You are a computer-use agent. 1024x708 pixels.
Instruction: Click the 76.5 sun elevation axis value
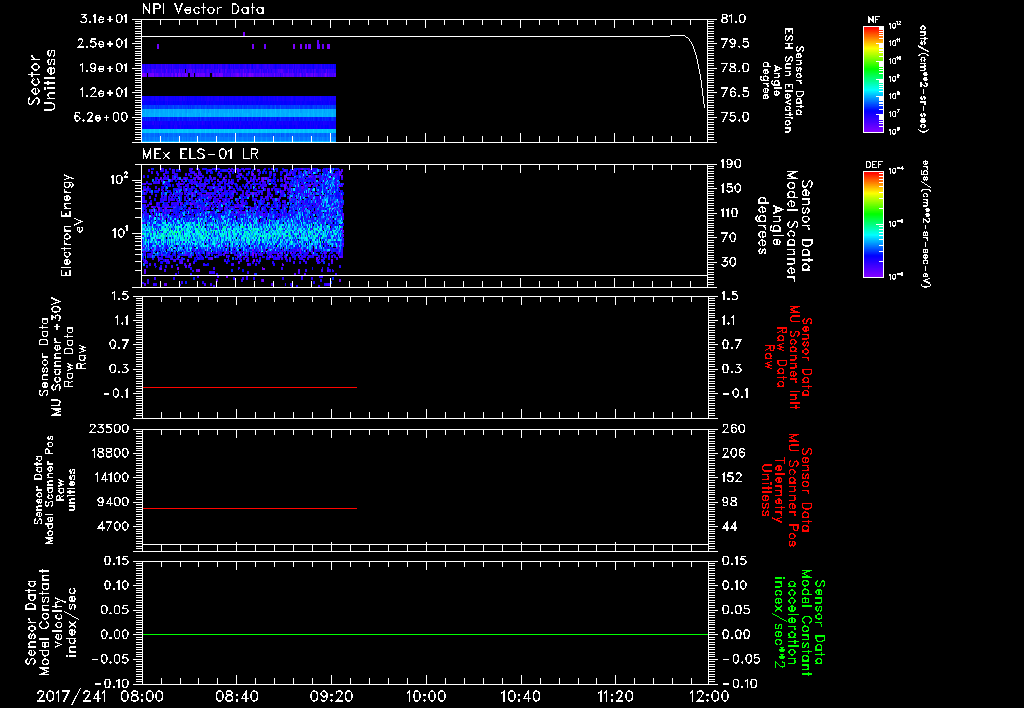coord(735,93)
